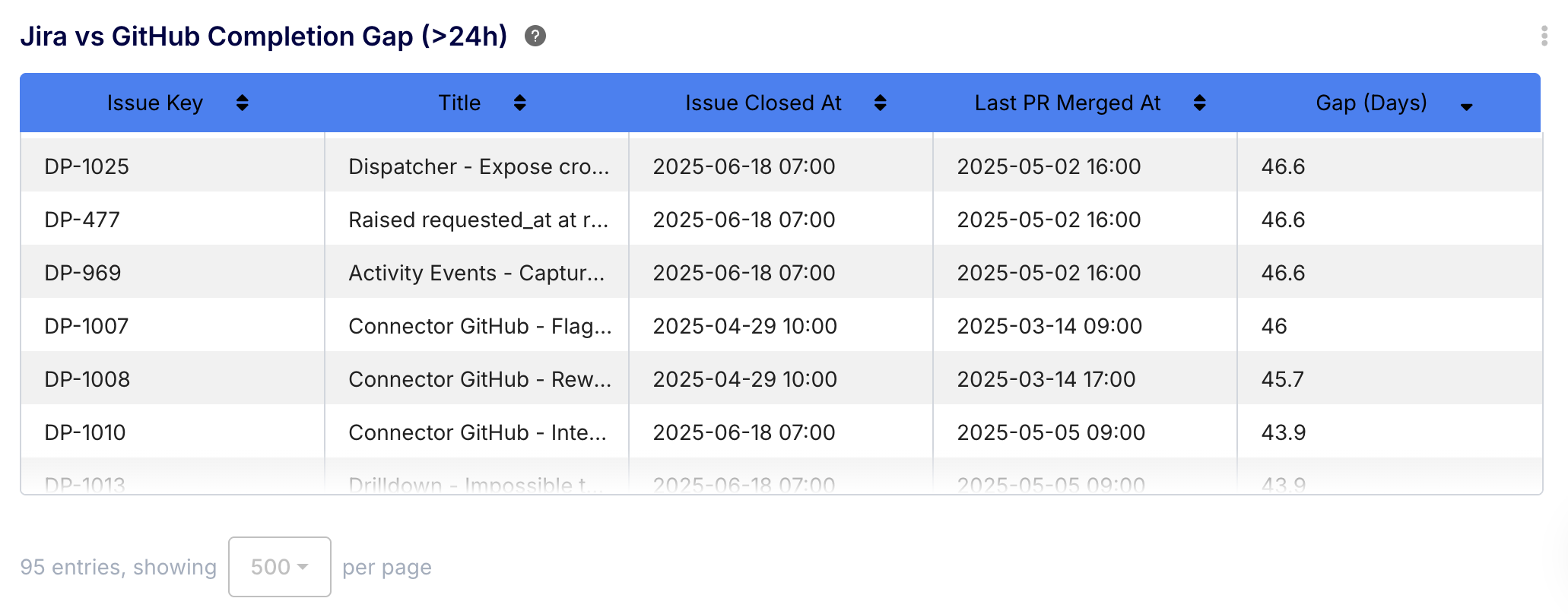Open the dropdown next to Gap (Days) header
Screen dimensions: 1568x614
(x=1466, y=106)
